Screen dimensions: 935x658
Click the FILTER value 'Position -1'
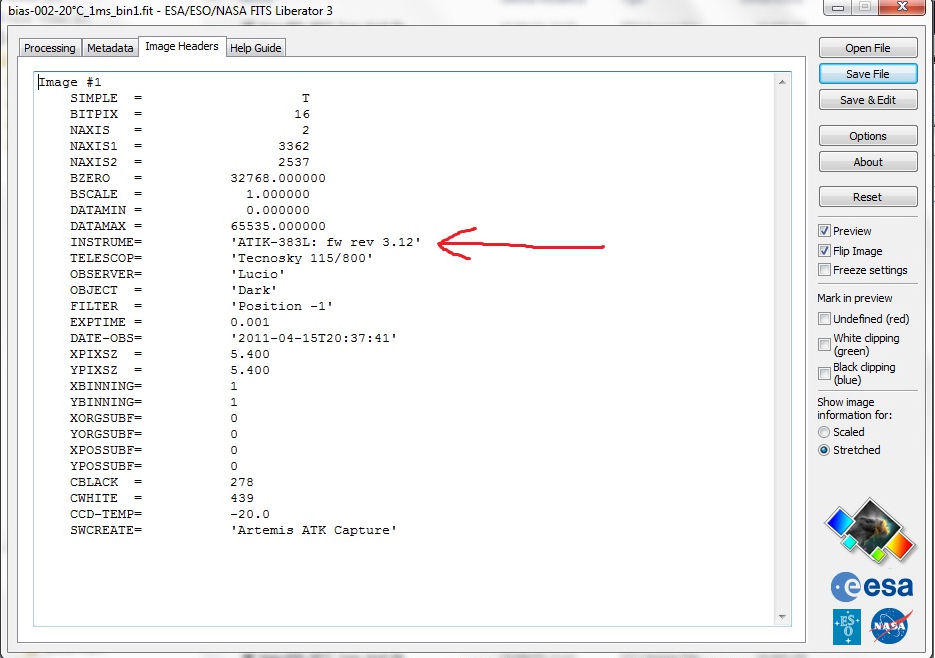tap(281, 307)
